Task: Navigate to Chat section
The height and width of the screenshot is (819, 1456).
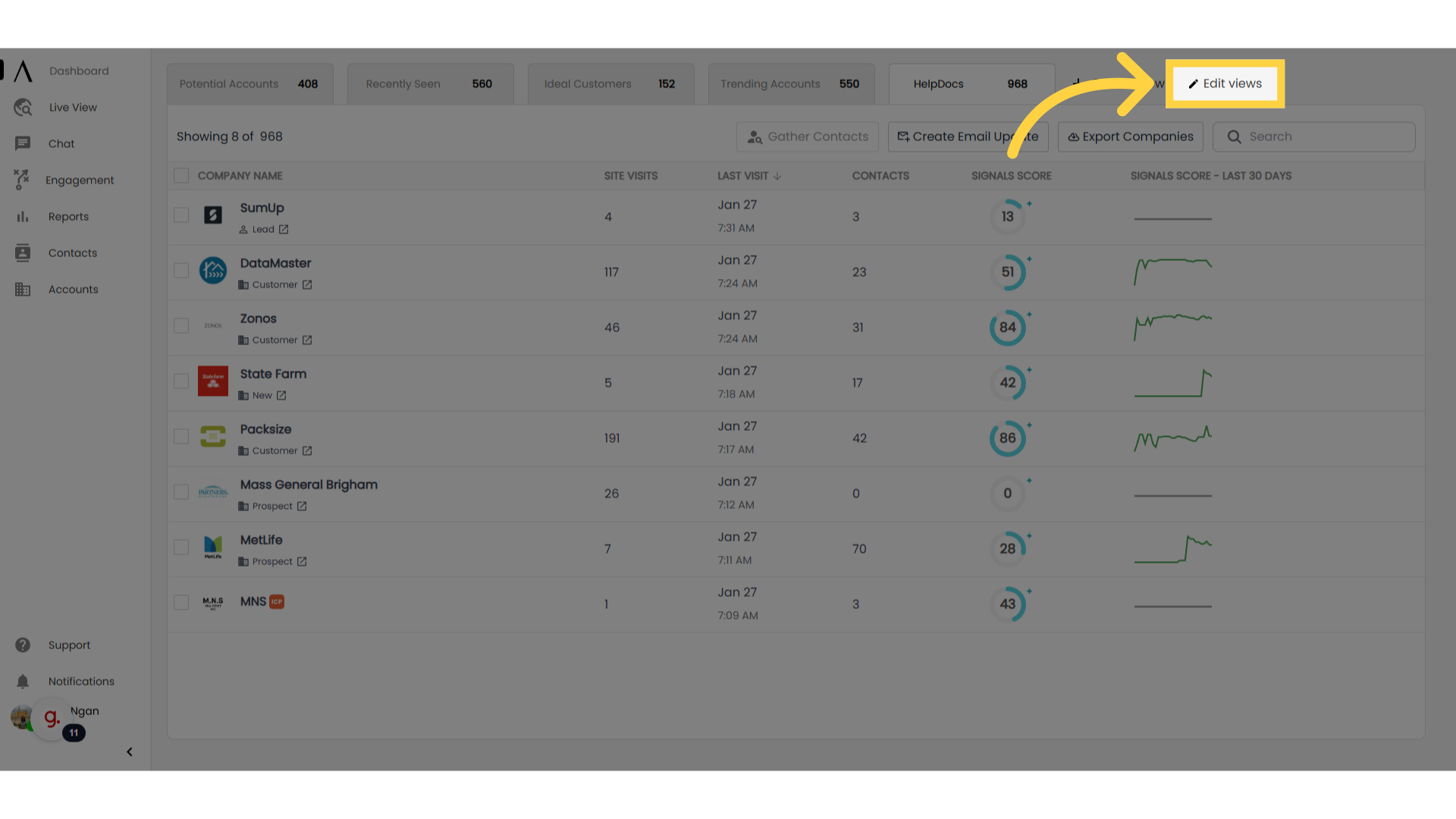Action: 61,143
